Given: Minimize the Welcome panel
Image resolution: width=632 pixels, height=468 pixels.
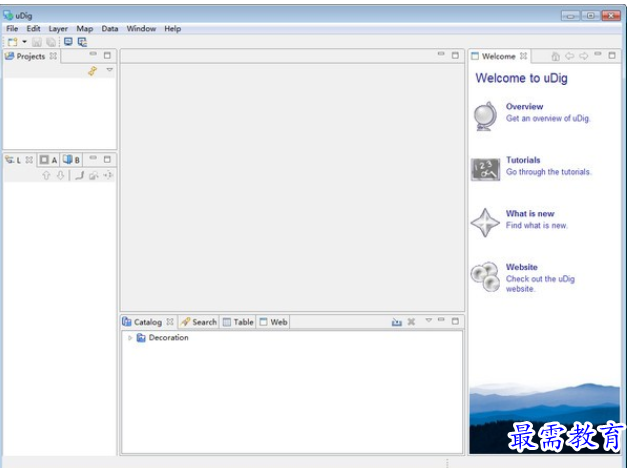Looking at the screenshot, I should pos(598,54).
